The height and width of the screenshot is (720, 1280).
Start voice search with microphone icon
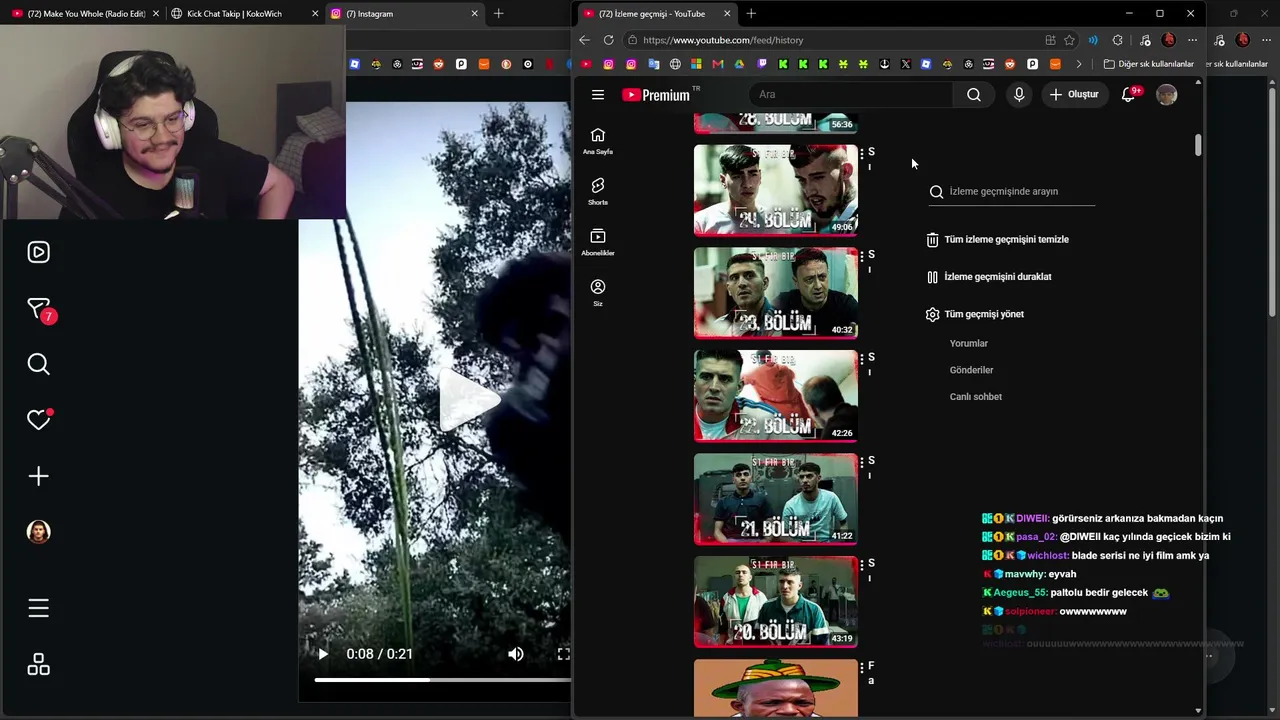tap(1019, 95)
